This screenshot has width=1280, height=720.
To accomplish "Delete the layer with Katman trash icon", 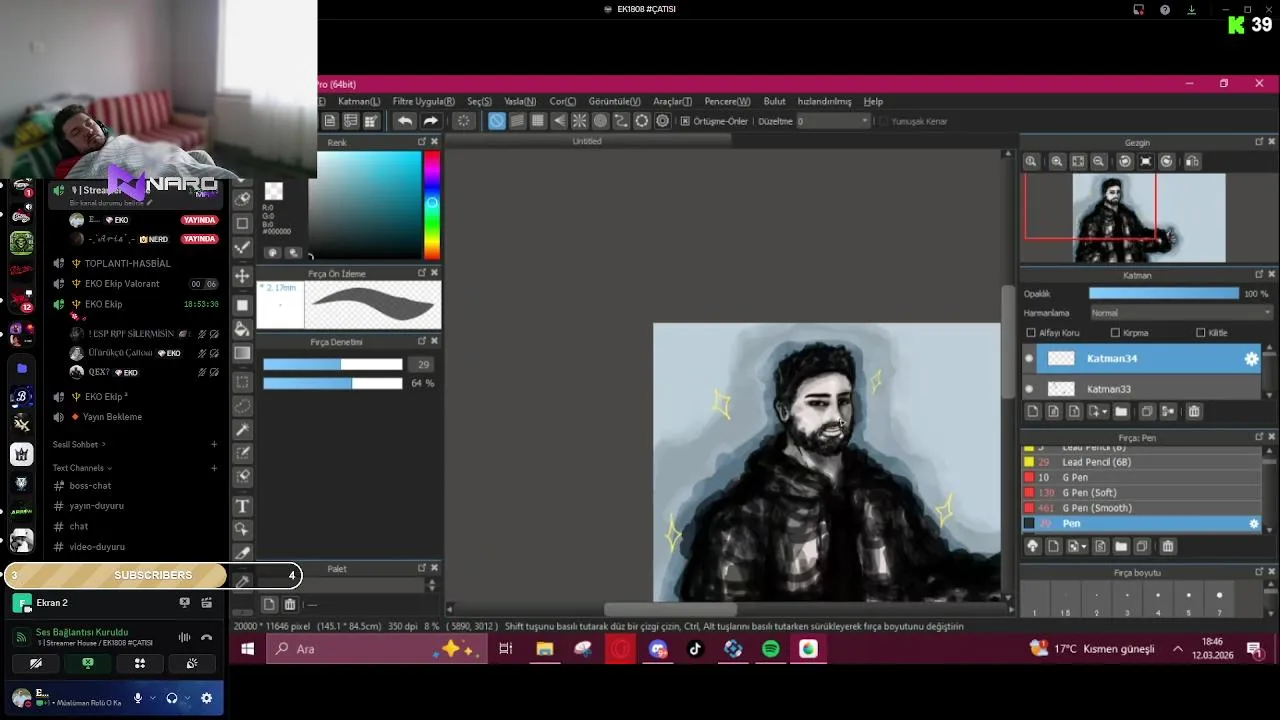I will (x=1194, y=411).
